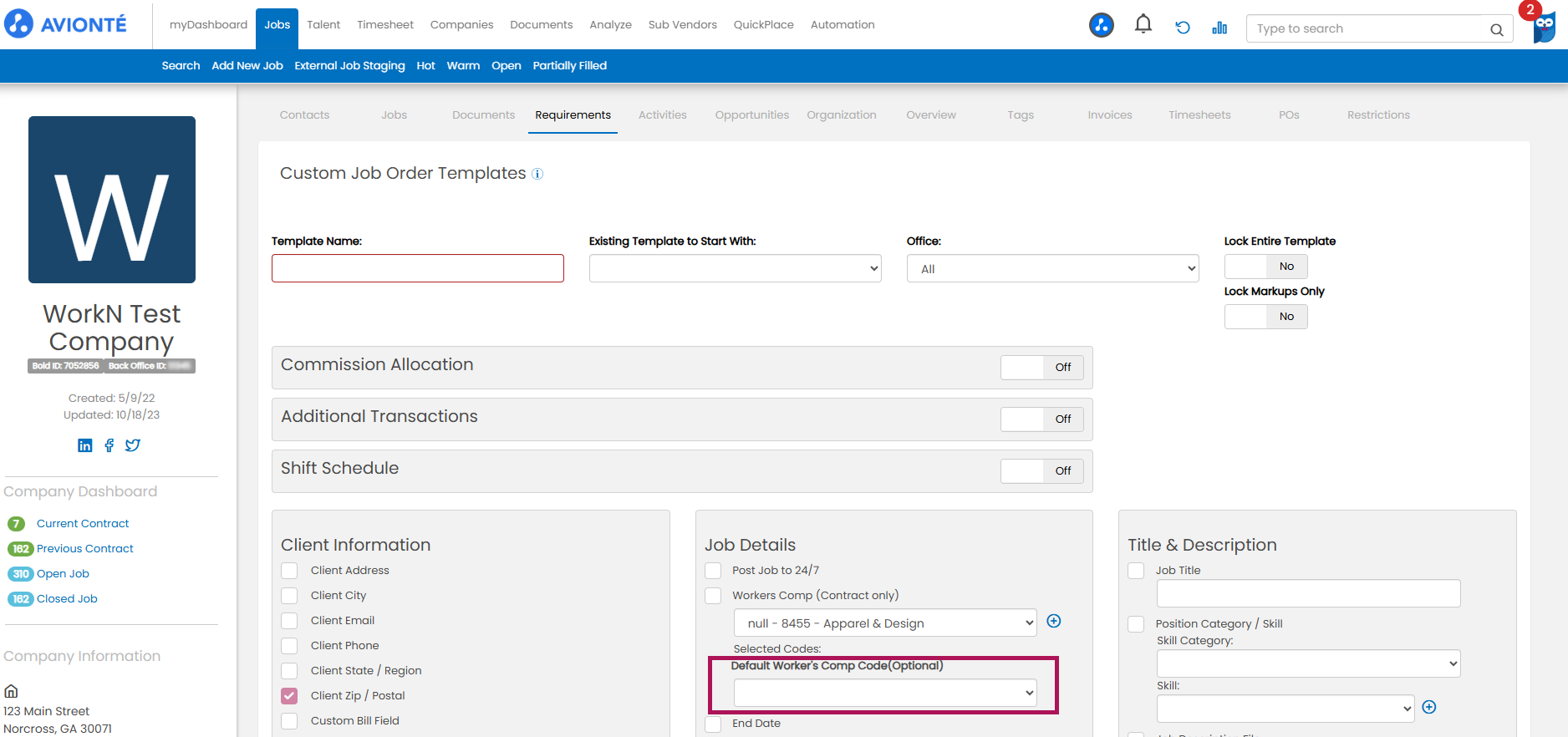Turn on Commission Allocation toggle
The width and height of the screenshot is (1568, 737).
[1041, 368]
